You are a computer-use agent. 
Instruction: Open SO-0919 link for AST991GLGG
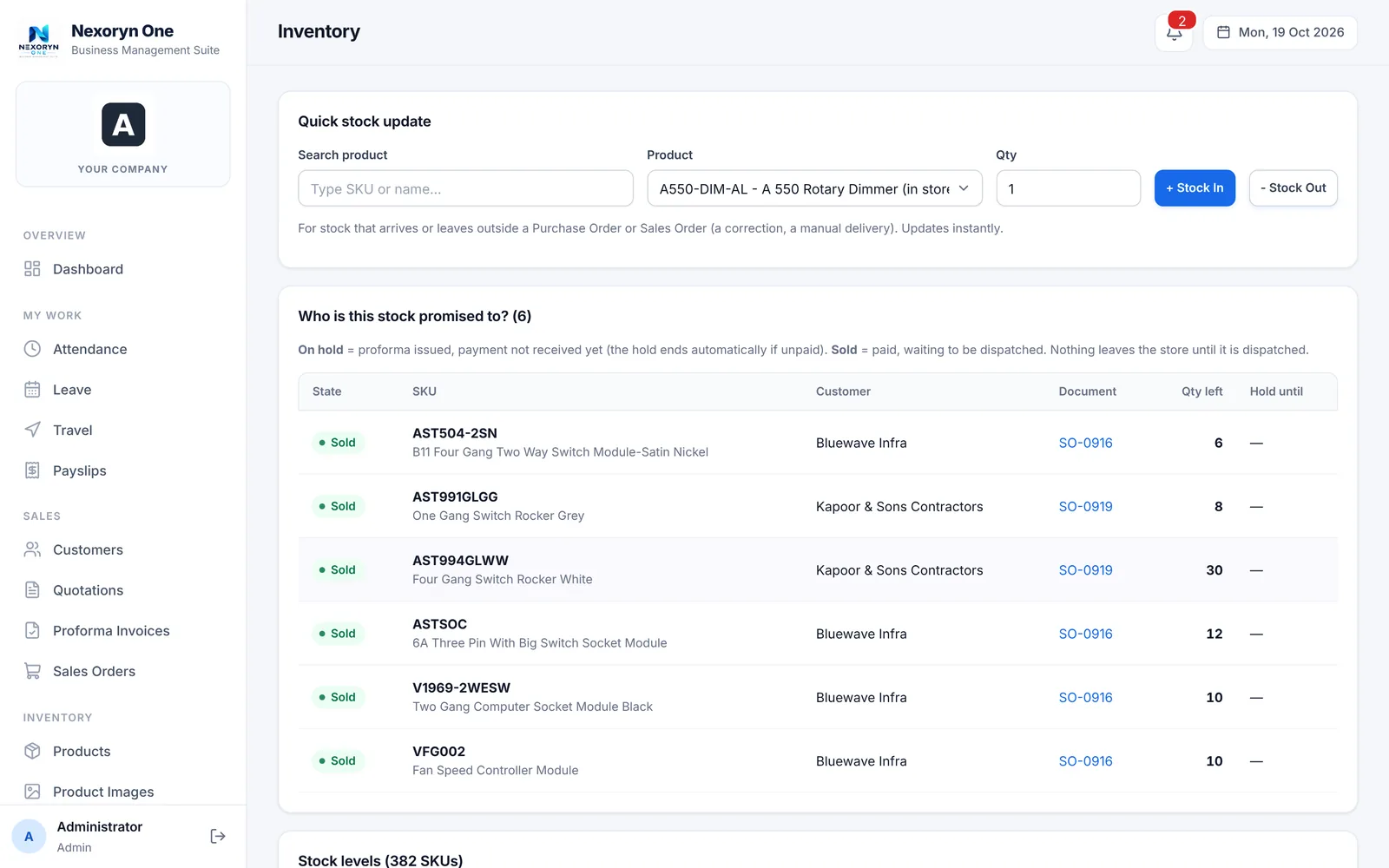(x=1085, y=507)
